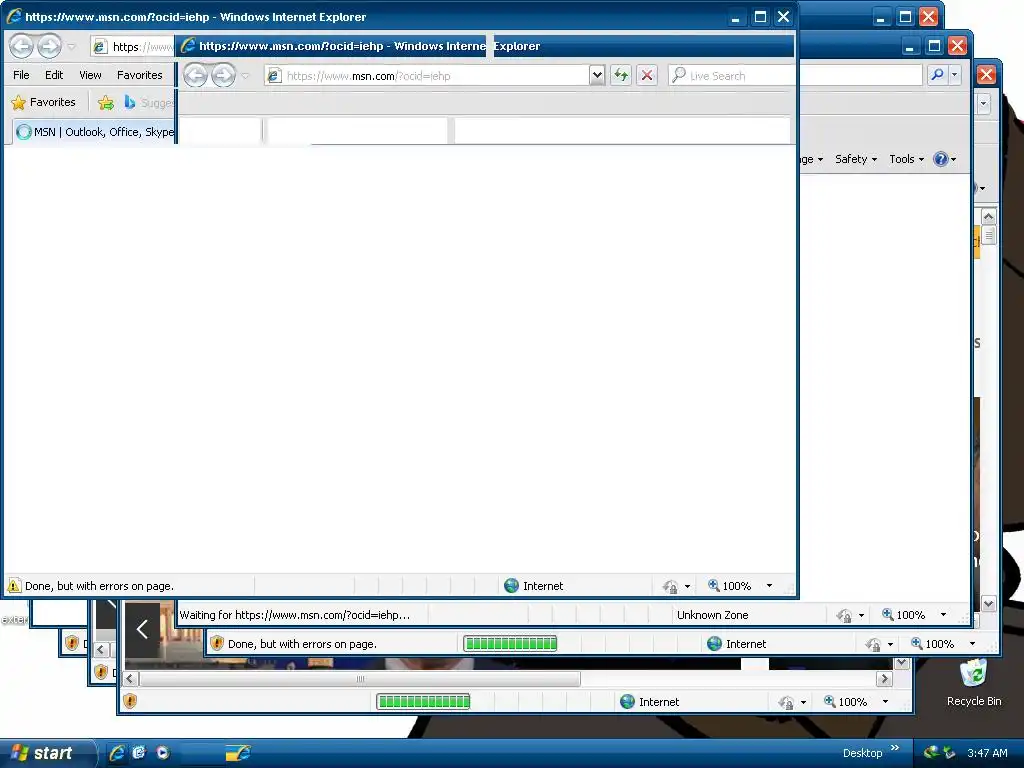
Task: Click Back arrow in second overlapping IE window
Action: coord(195,76)
